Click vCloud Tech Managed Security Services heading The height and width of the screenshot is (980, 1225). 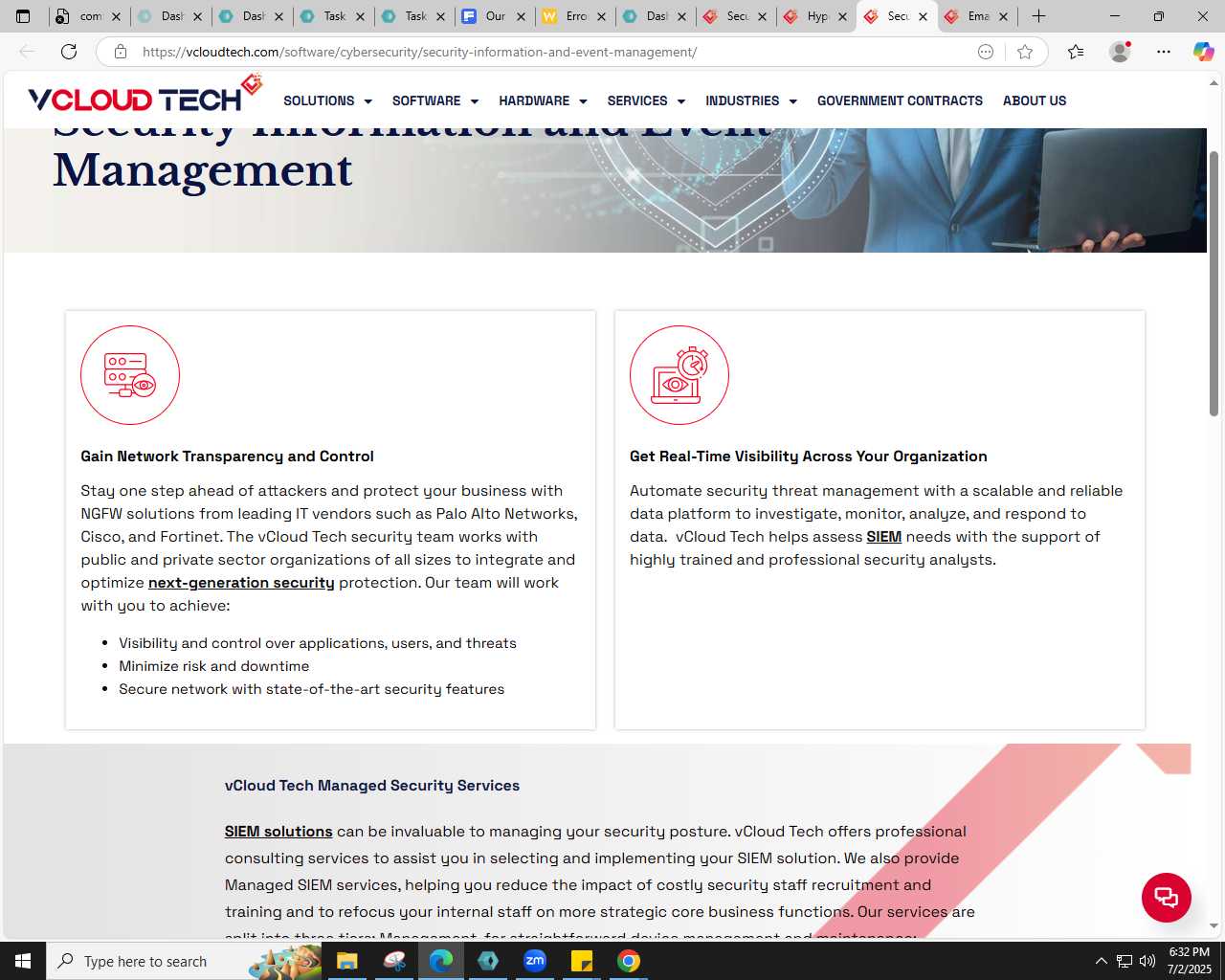coord(372,786)
